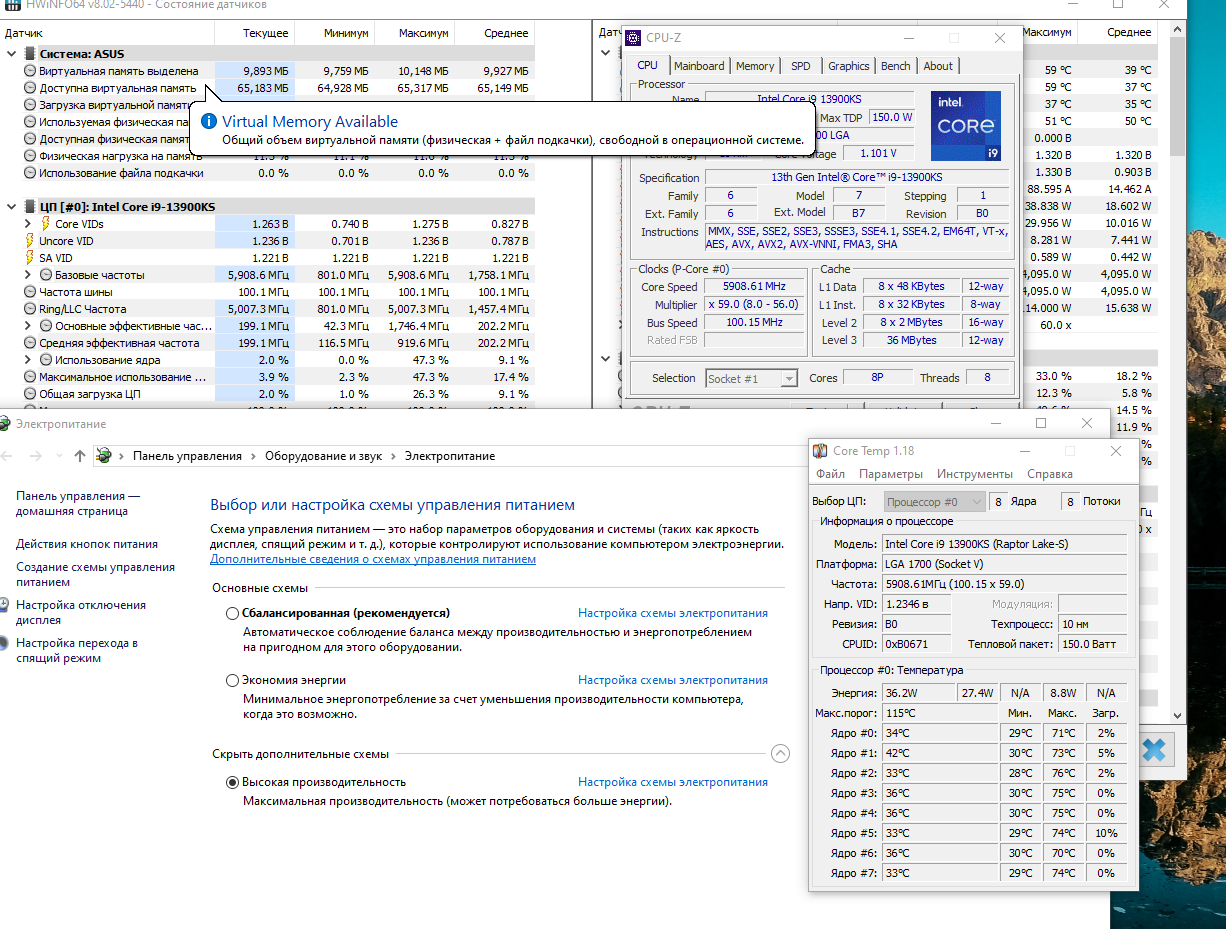Click the lightning icon beside Uncore VID
The image size is (1226, 929).
[x=29, y=241]
